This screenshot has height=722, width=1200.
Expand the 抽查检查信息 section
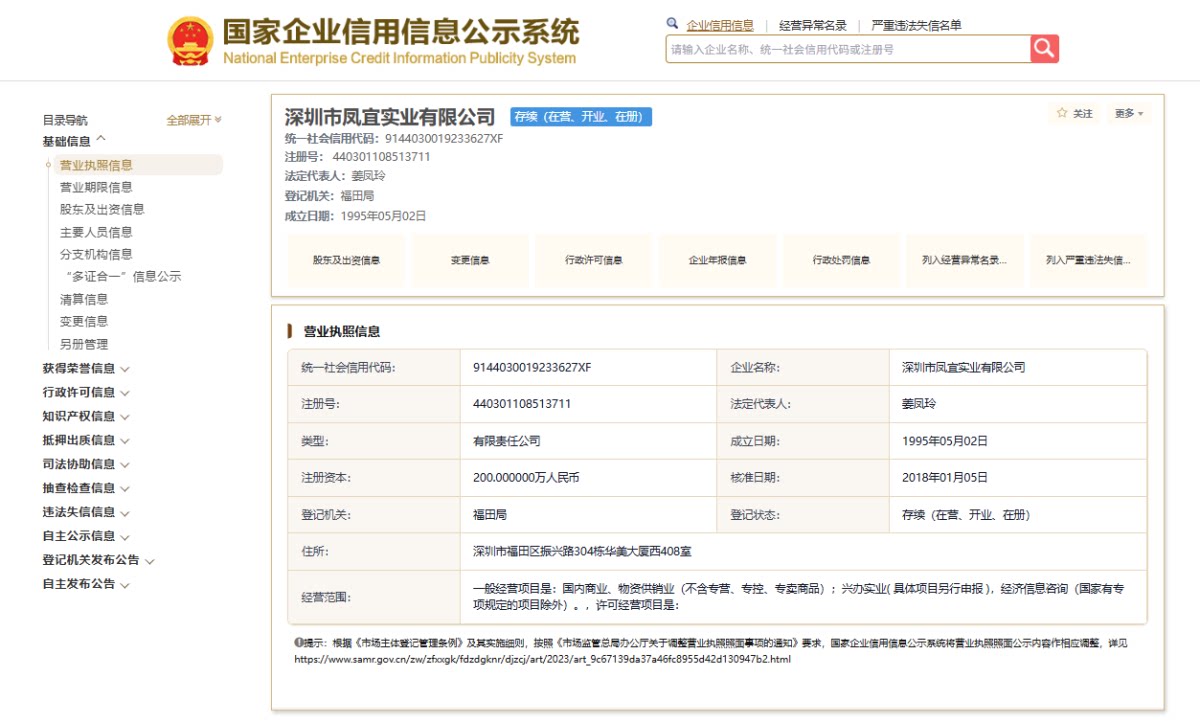(x=86, y=488)
